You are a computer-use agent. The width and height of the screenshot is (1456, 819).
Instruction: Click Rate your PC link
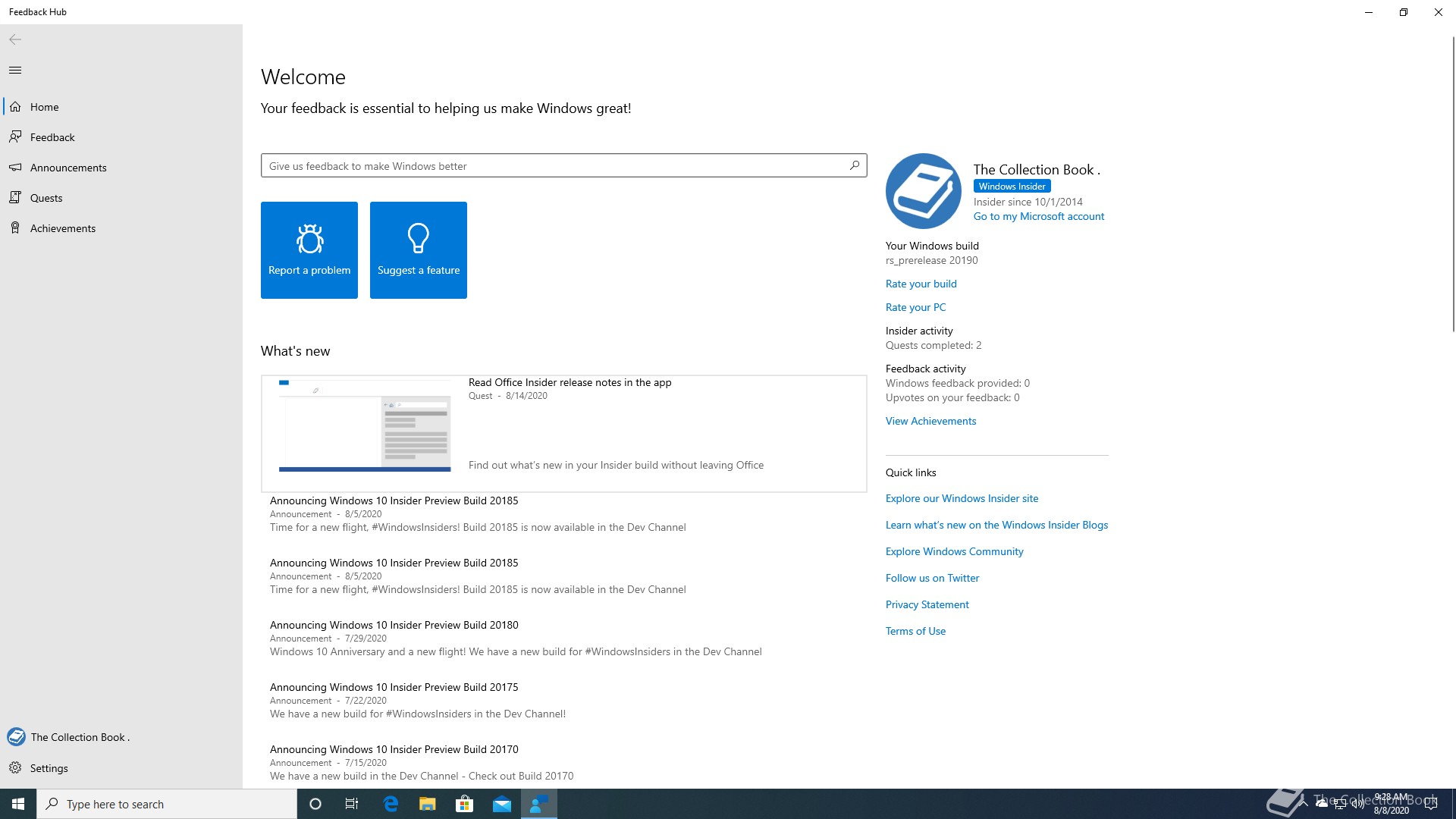tap(915, 307)
